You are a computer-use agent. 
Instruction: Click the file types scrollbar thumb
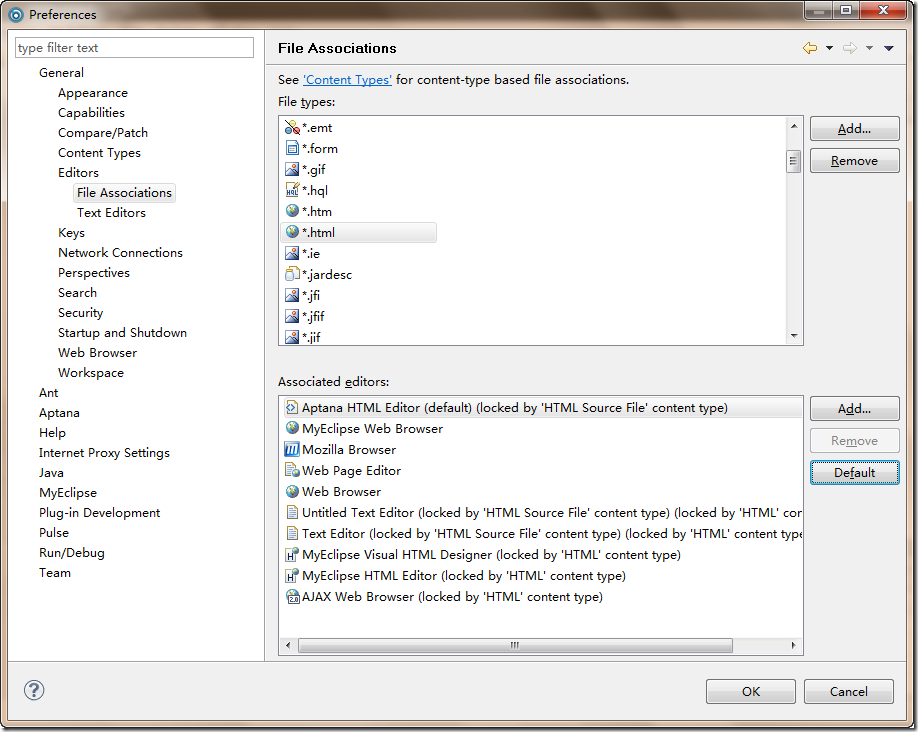coord(793,161)
